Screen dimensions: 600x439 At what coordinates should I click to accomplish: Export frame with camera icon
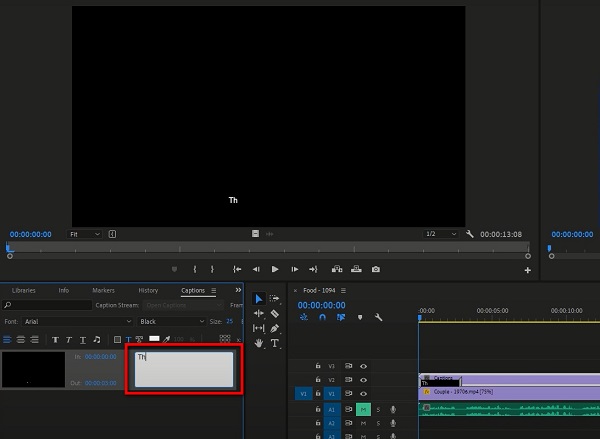click(x=376, y=269)
